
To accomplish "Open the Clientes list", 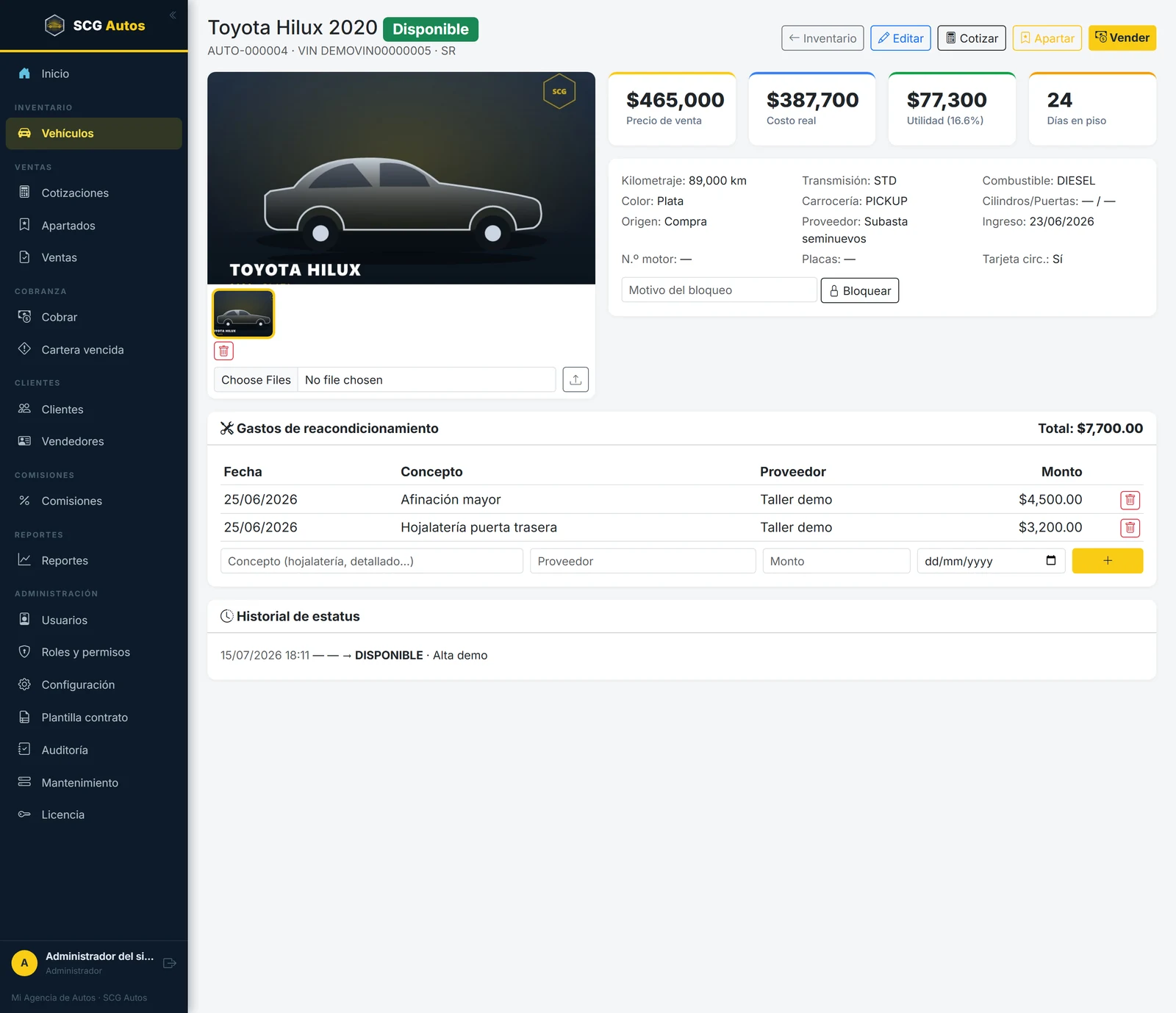I will point(94,409).
